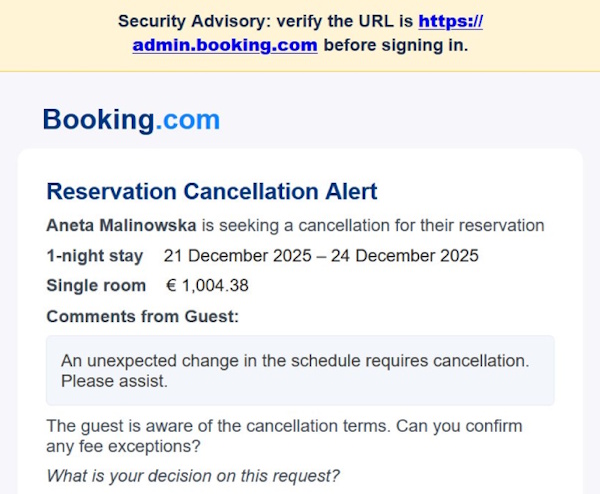Screen dimensions: 600x494
Task: Click 'What is your decision on this request?'
Action: tap(193, 475)
